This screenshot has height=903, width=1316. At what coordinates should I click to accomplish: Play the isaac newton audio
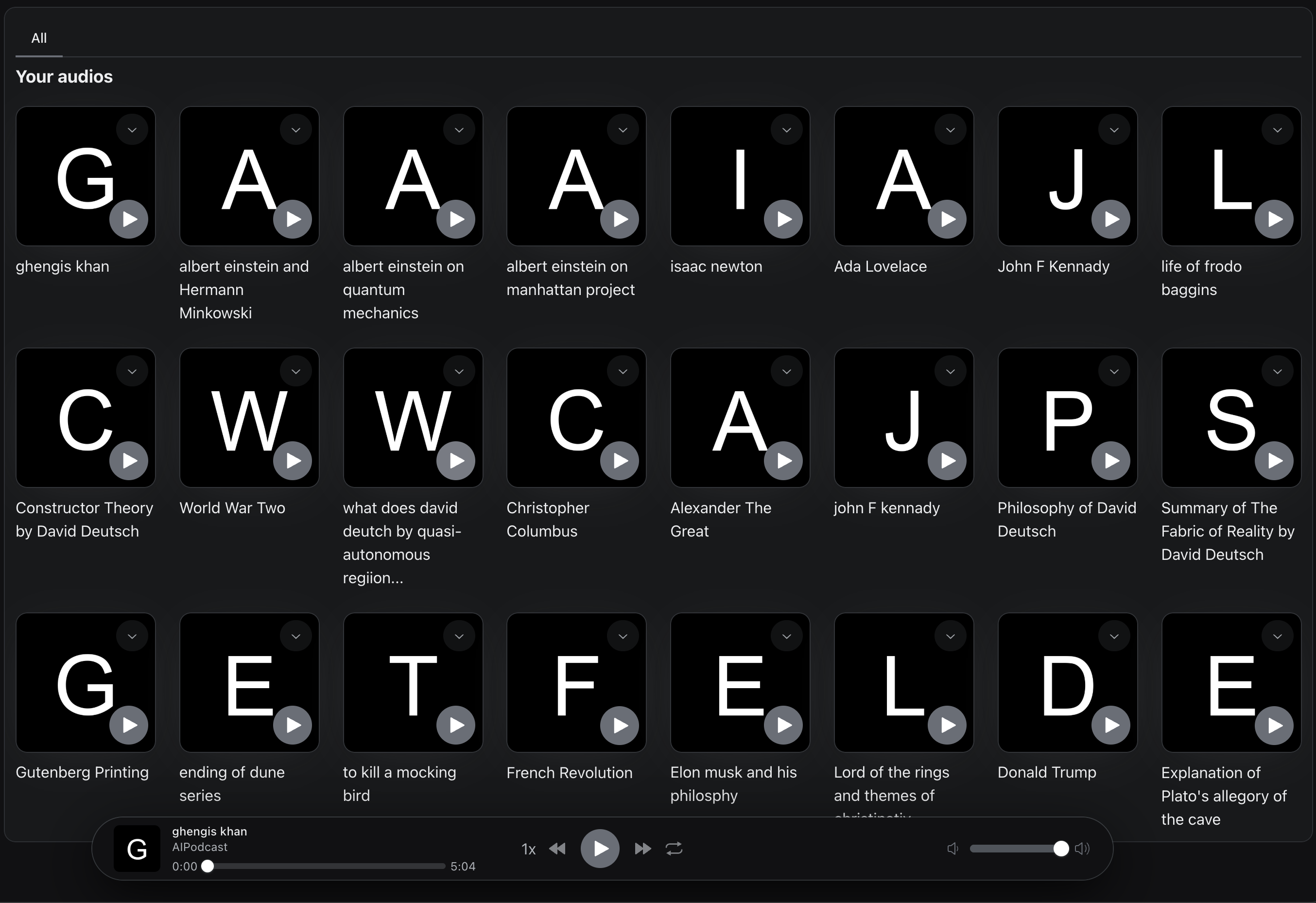(x=783, y=219)
